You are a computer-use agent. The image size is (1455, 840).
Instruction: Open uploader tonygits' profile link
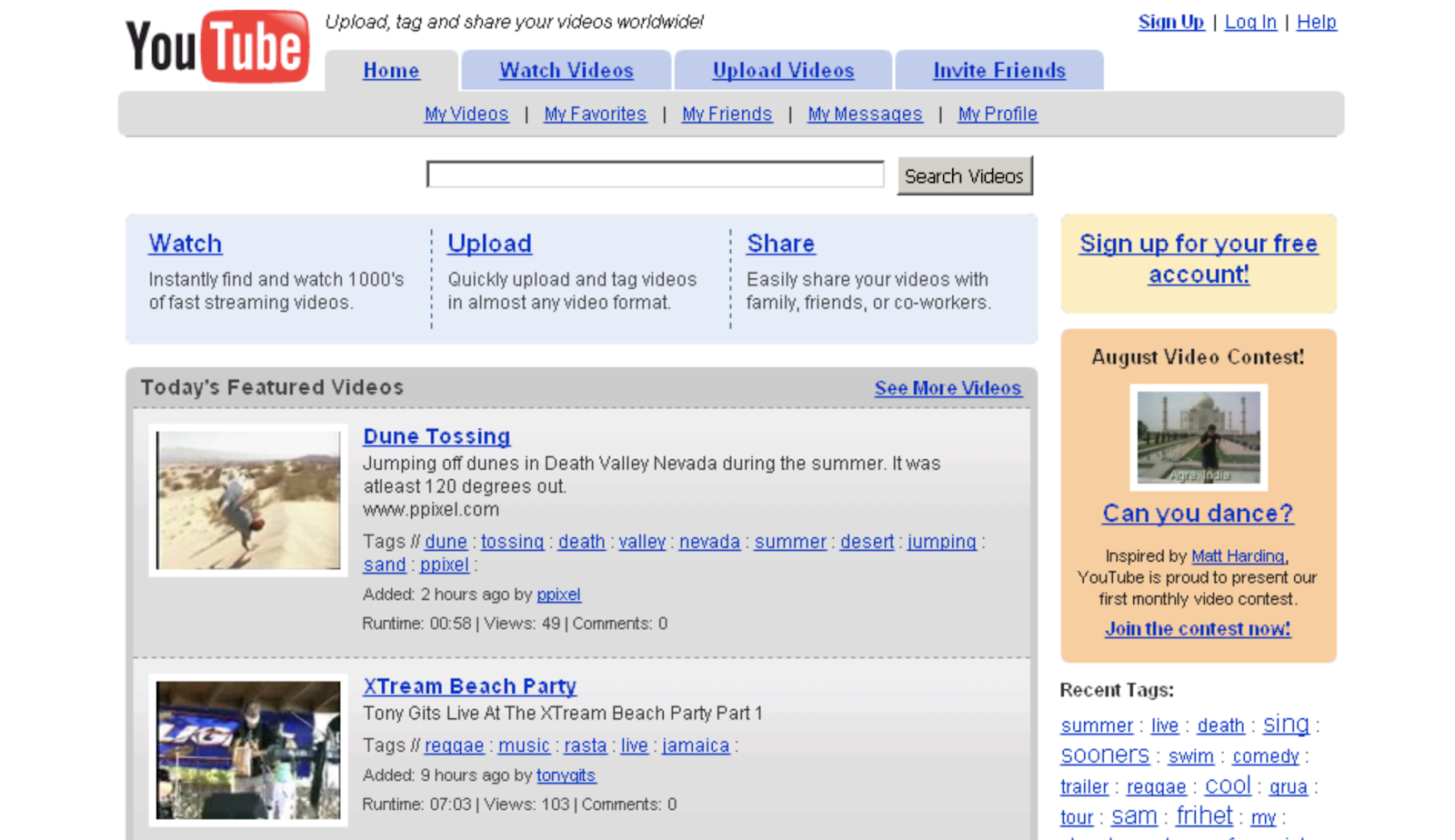point(566,775)
